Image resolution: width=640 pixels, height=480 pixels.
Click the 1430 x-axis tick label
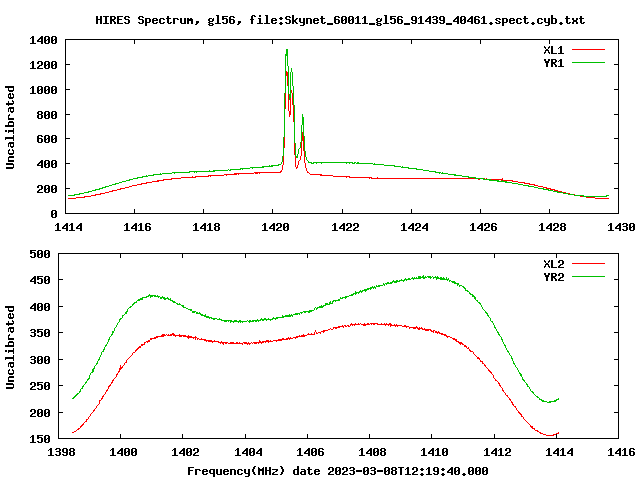point(621,227)
